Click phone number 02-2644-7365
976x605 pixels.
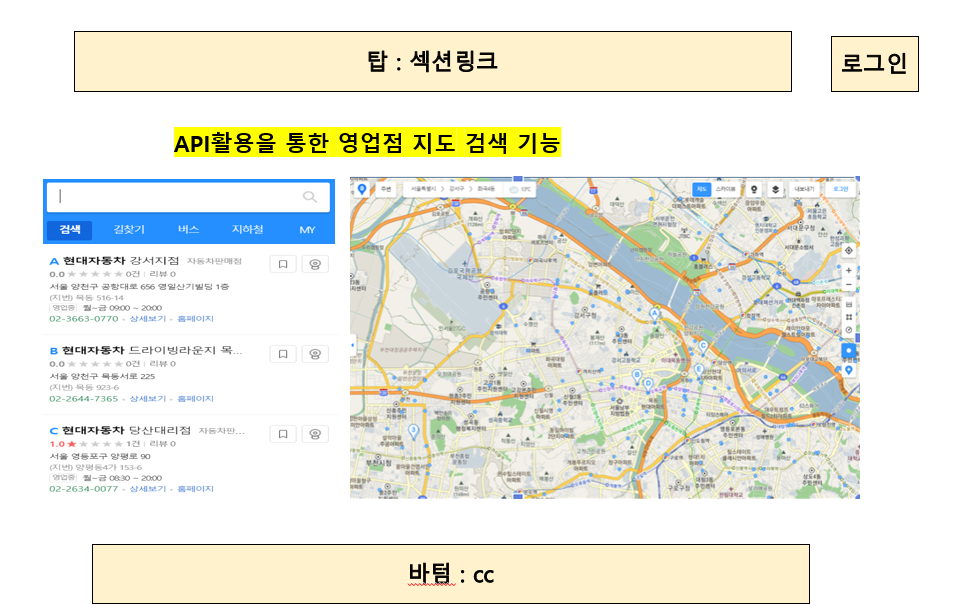pyautogui.click(x=83, y=398)
